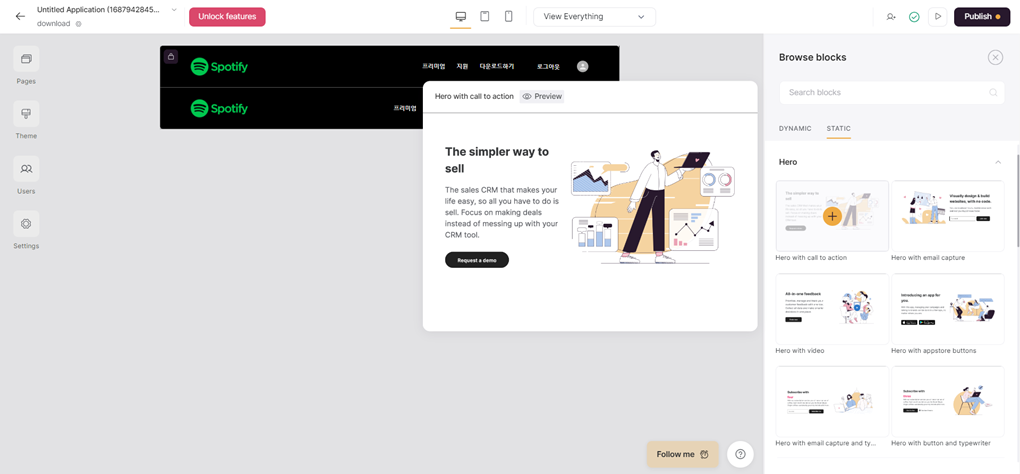Select Hero with email capture thumbnail

point(948,216)
